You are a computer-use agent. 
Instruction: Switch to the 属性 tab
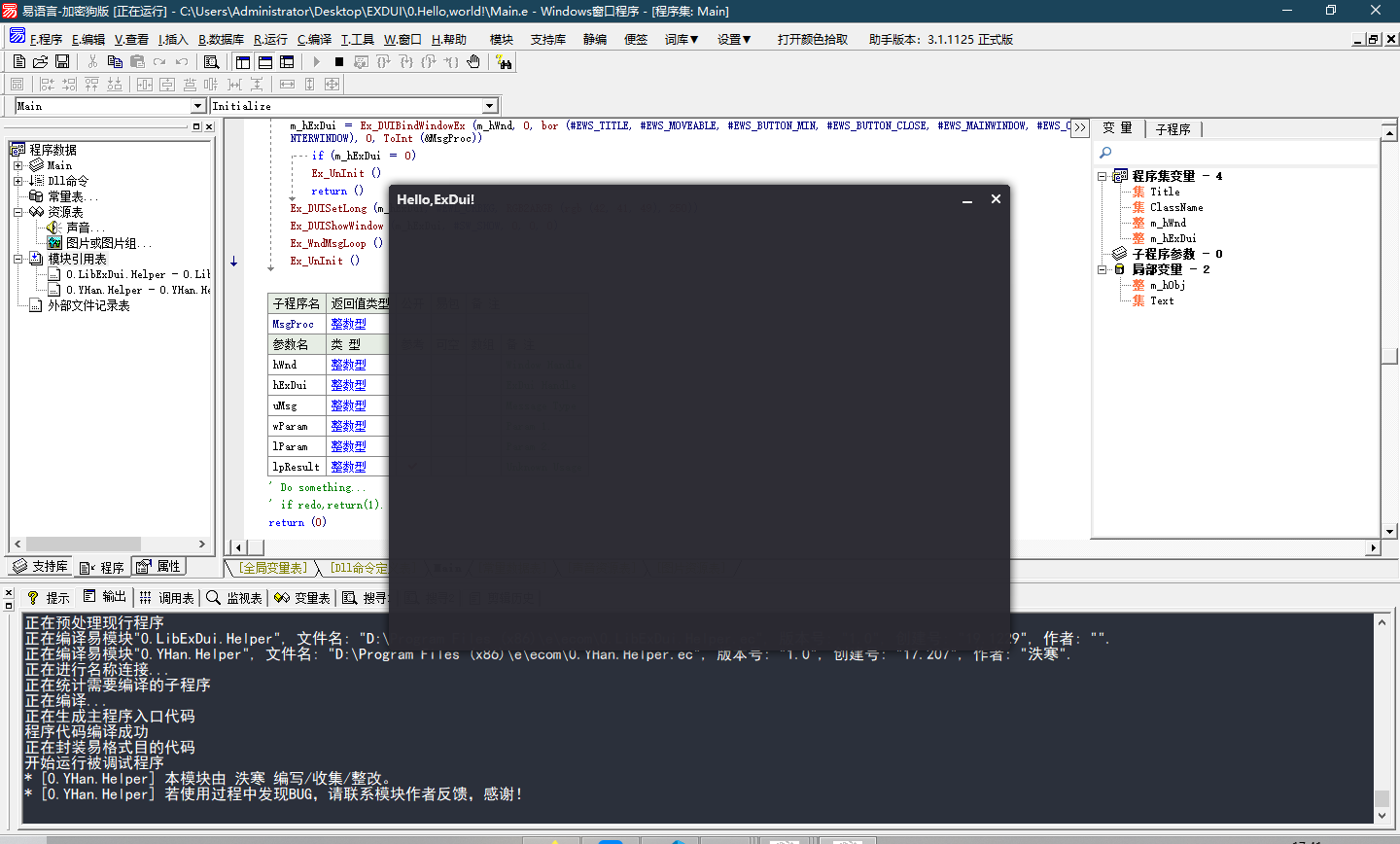tap(158, 566)
